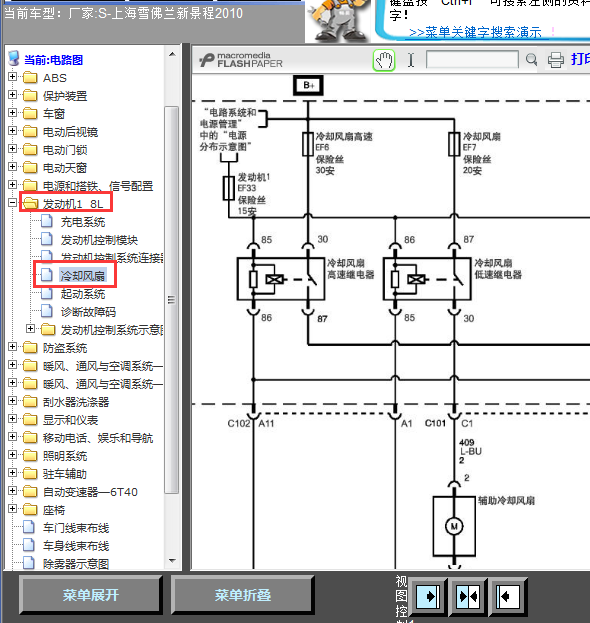Screen dimensions: 590x623
Task: Expand the 电动后视镜 tree node
Action: pos(12,131)
